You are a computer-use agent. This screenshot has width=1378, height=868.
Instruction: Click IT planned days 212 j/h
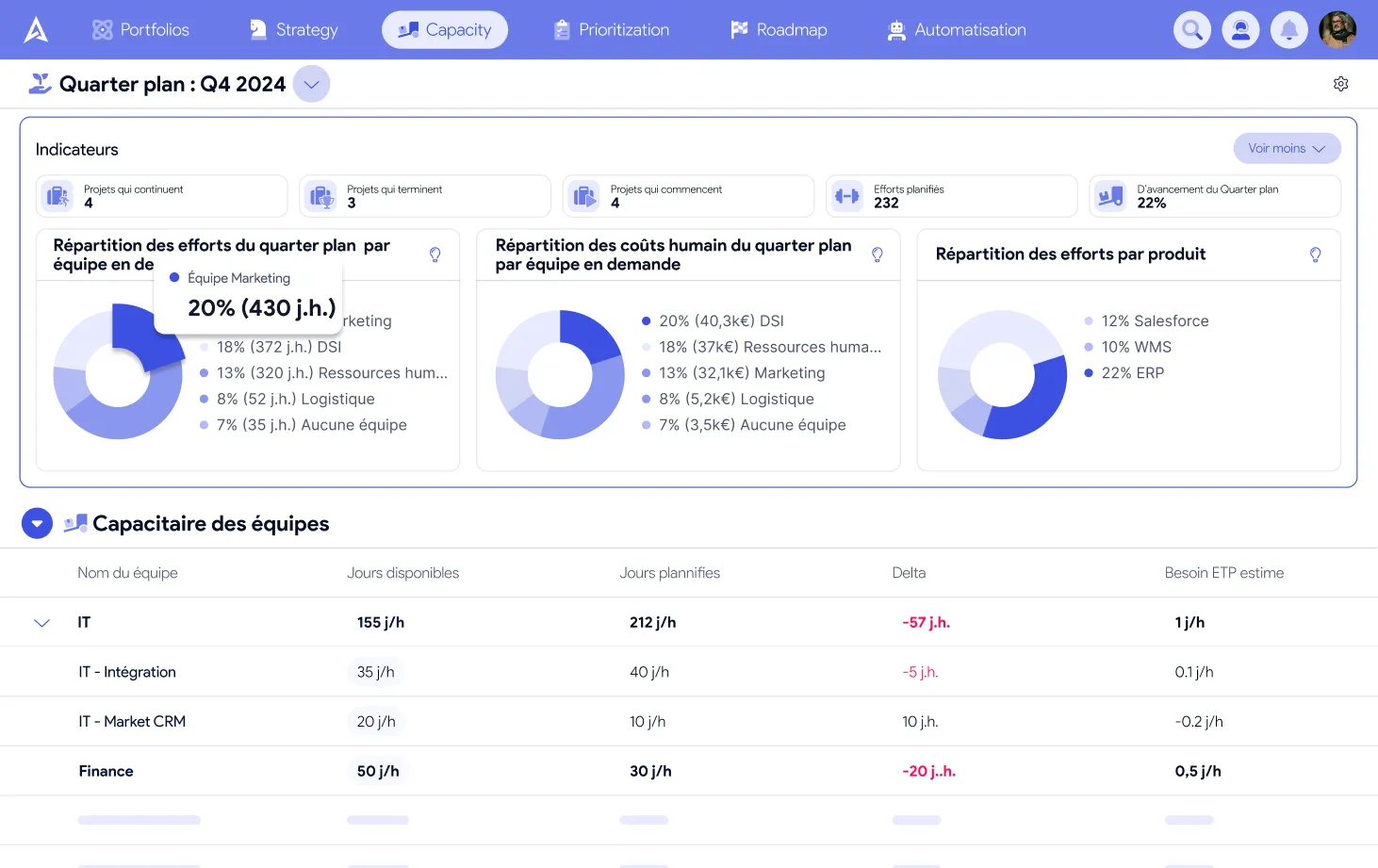[652, 623]
